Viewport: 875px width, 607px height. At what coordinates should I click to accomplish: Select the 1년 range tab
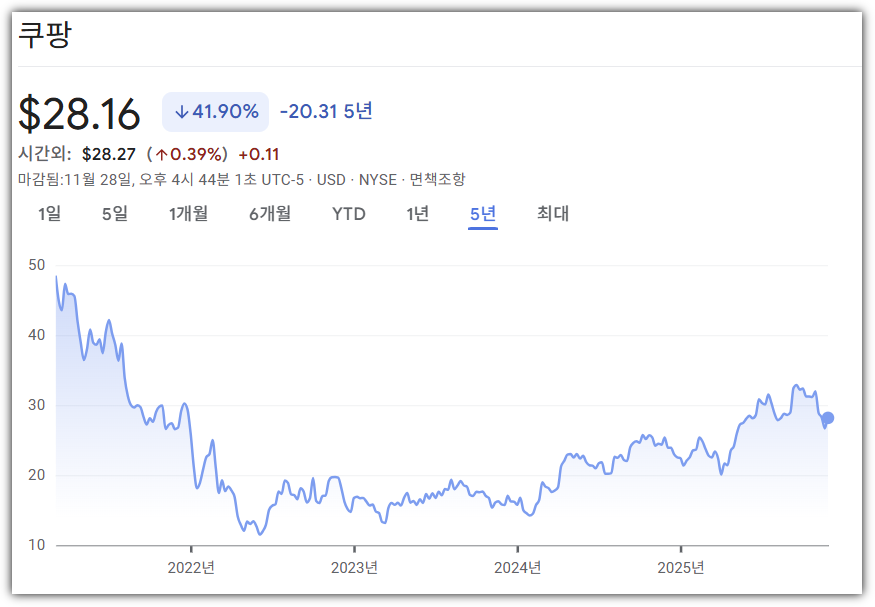[417, 214]
